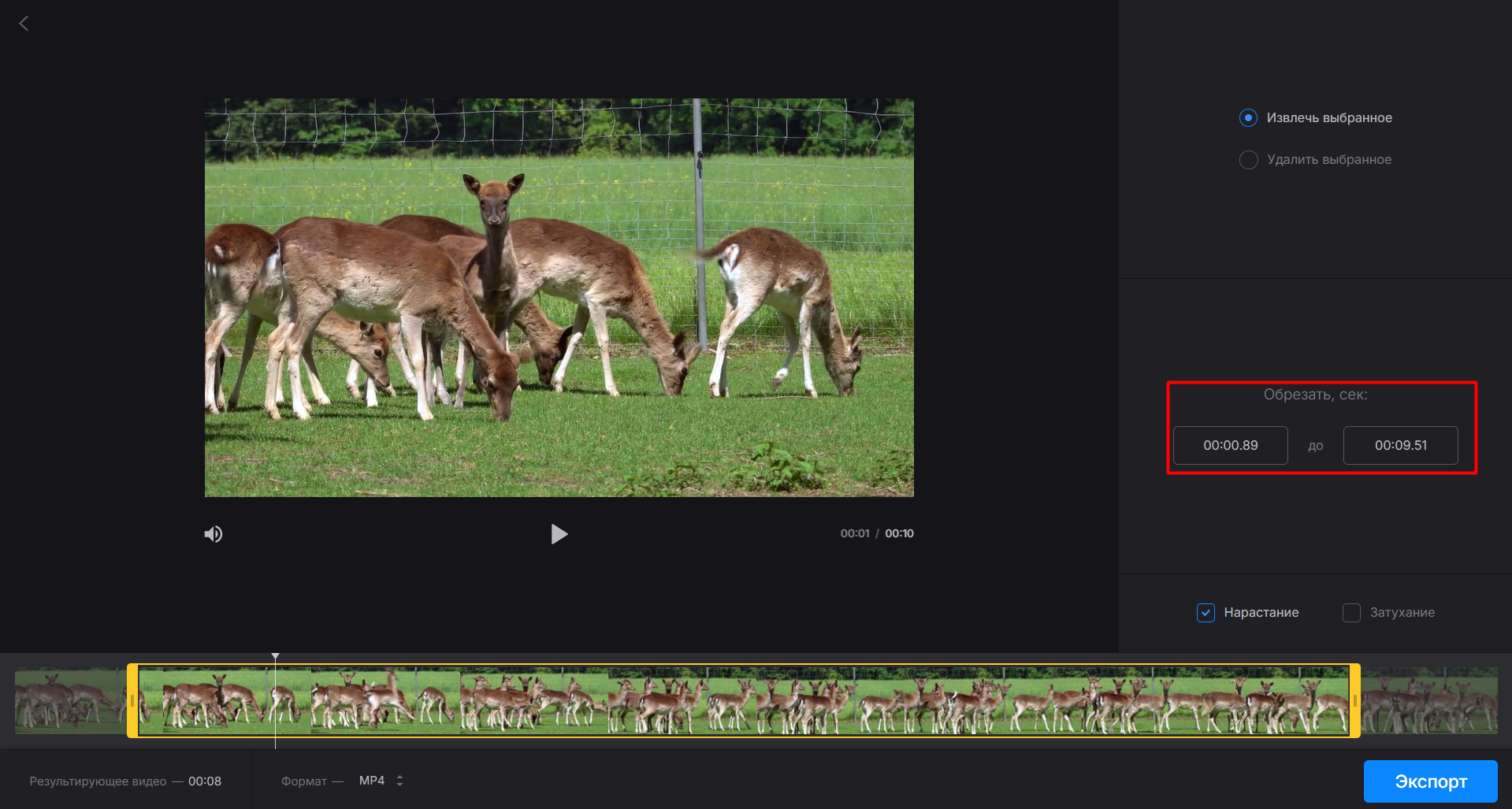Image resolution: width=1512 pixels, height=809 pixels.
Task: Click the Результирующее видео duration label
Action: [125, 781]
